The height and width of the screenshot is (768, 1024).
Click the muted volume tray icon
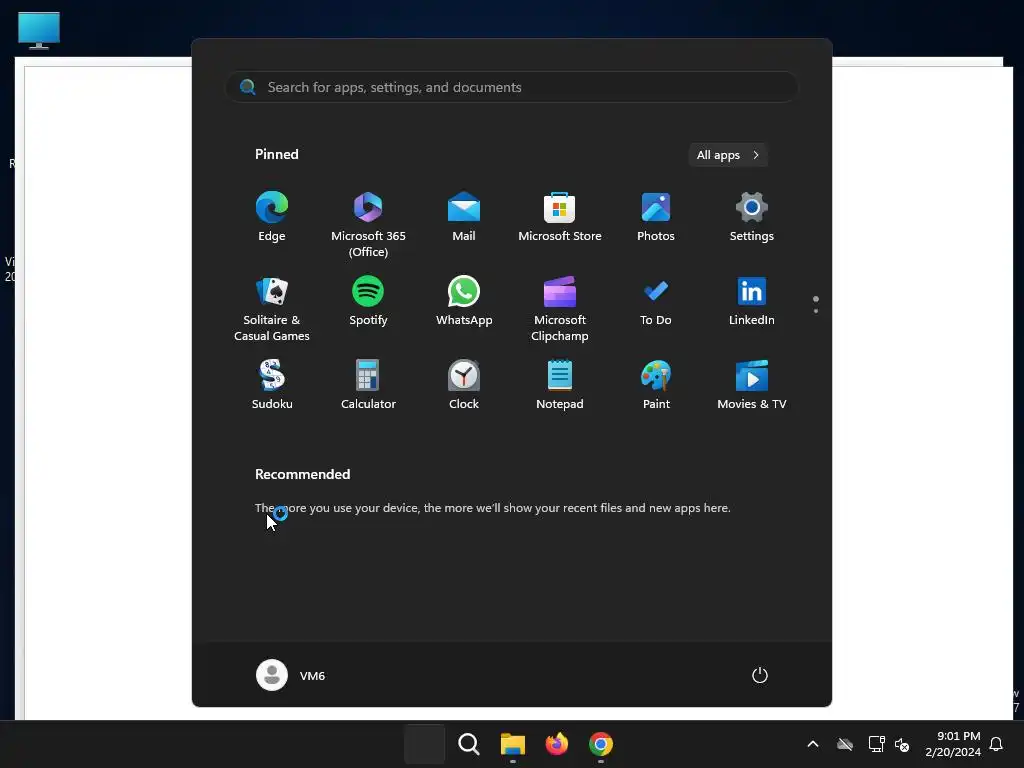[902, 744]
